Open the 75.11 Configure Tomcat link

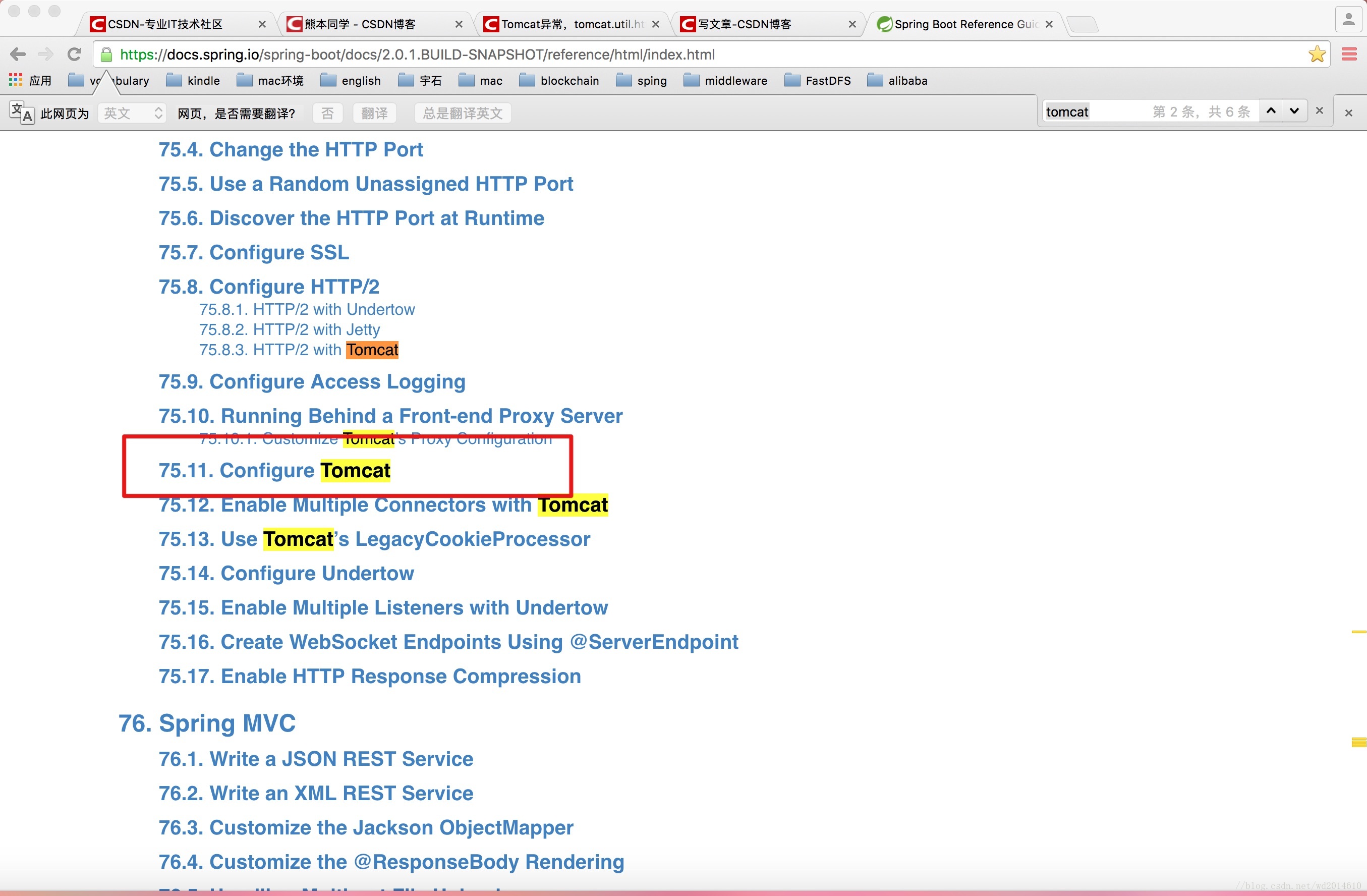(x=274, y=470)
